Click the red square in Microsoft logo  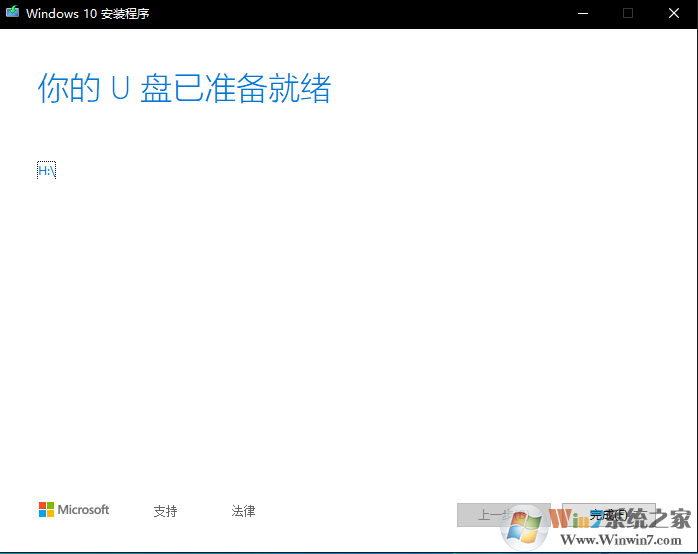(x=42, y=506)
